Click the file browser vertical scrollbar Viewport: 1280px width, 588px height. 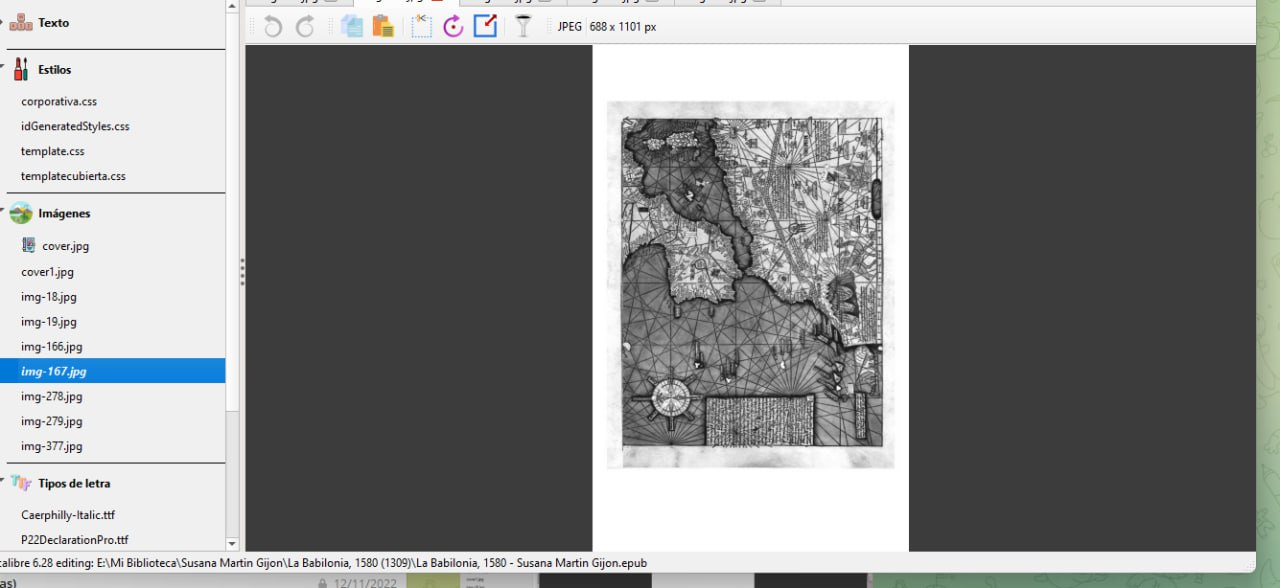pyautogui.click(x=233, y=210)
